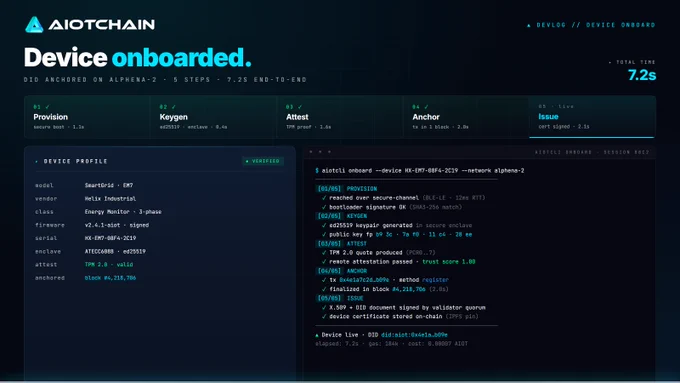
Task: Click the ed25519 keypair generated line
Action: pos(397,226)
